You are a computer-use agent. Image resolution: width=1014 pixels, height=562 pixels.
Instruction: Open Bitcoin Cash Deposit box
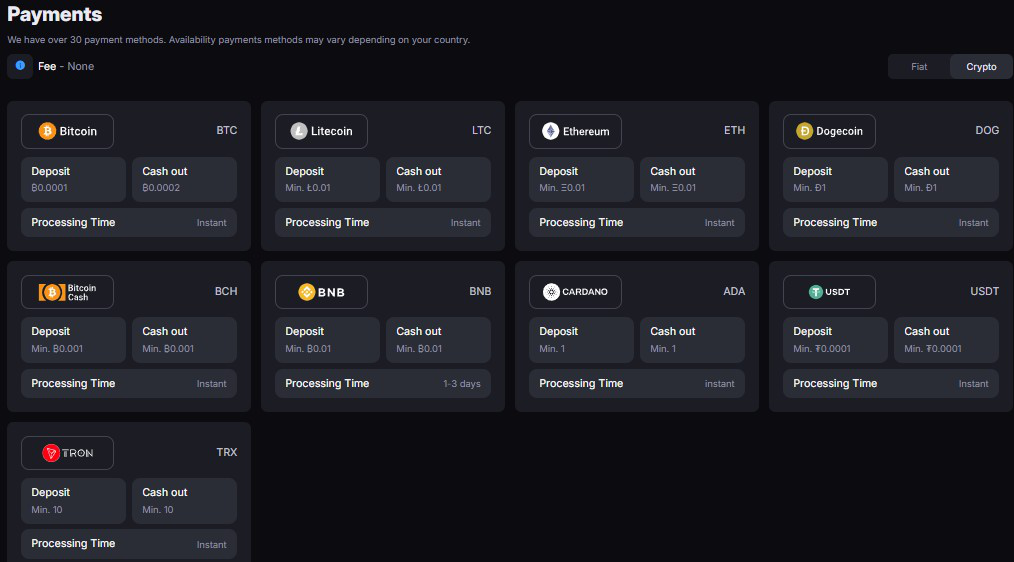click(73, 340)
